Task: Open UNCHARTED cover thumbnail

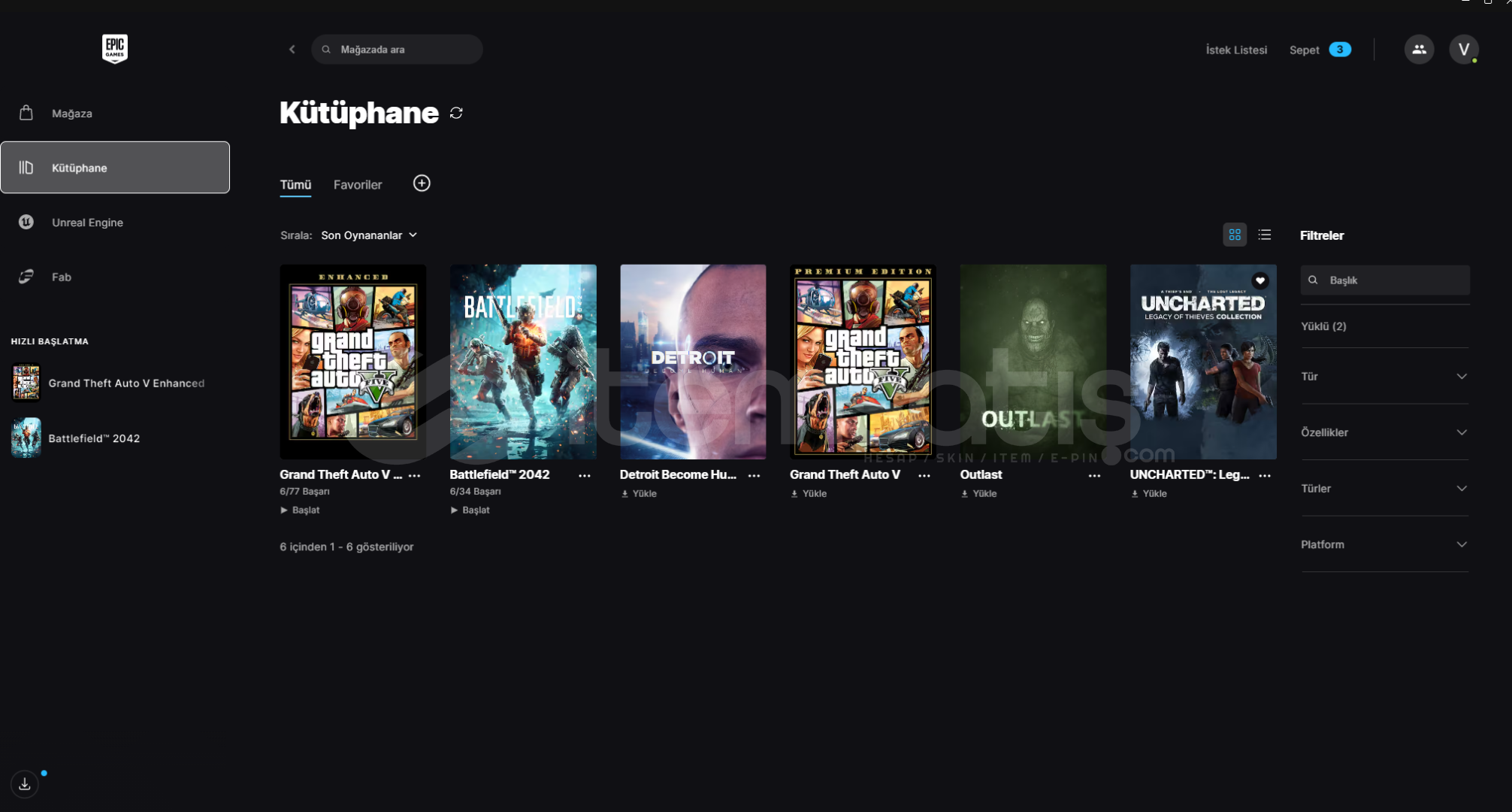Action: point(1203,362)
